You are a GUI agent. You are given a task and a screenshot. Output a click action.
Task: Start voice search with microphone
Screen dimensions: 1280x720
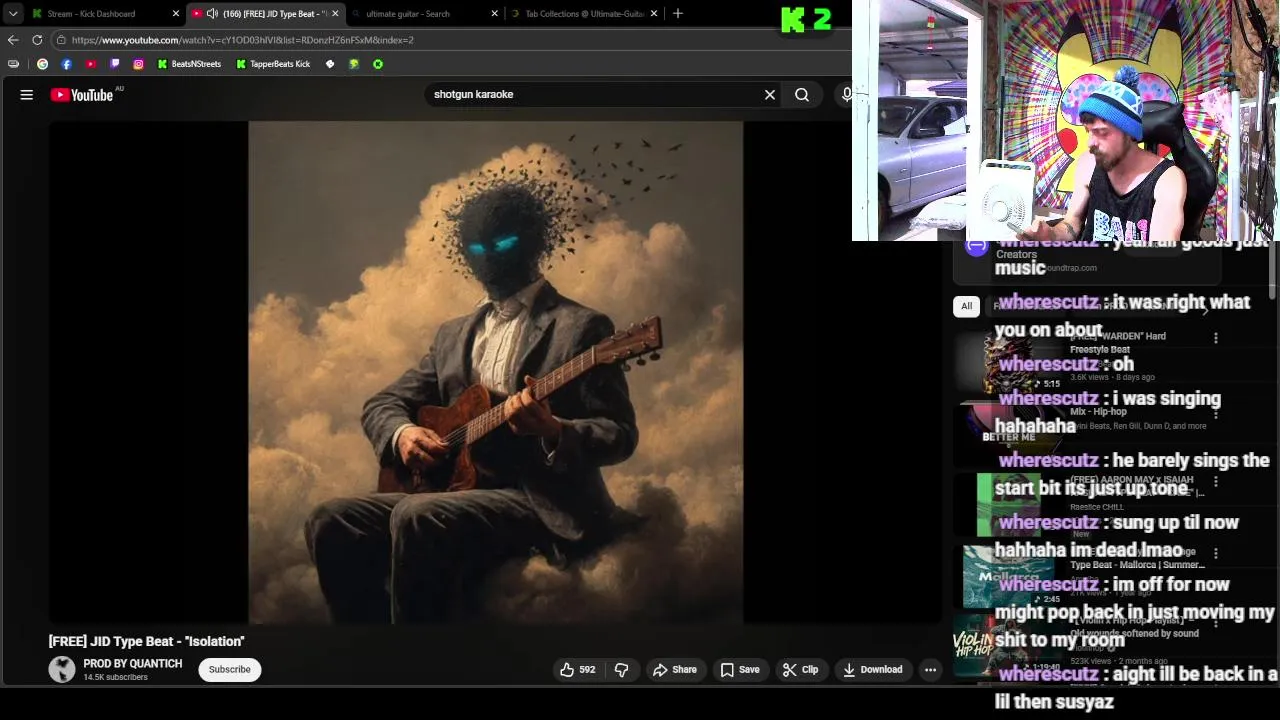coord(846,95)
